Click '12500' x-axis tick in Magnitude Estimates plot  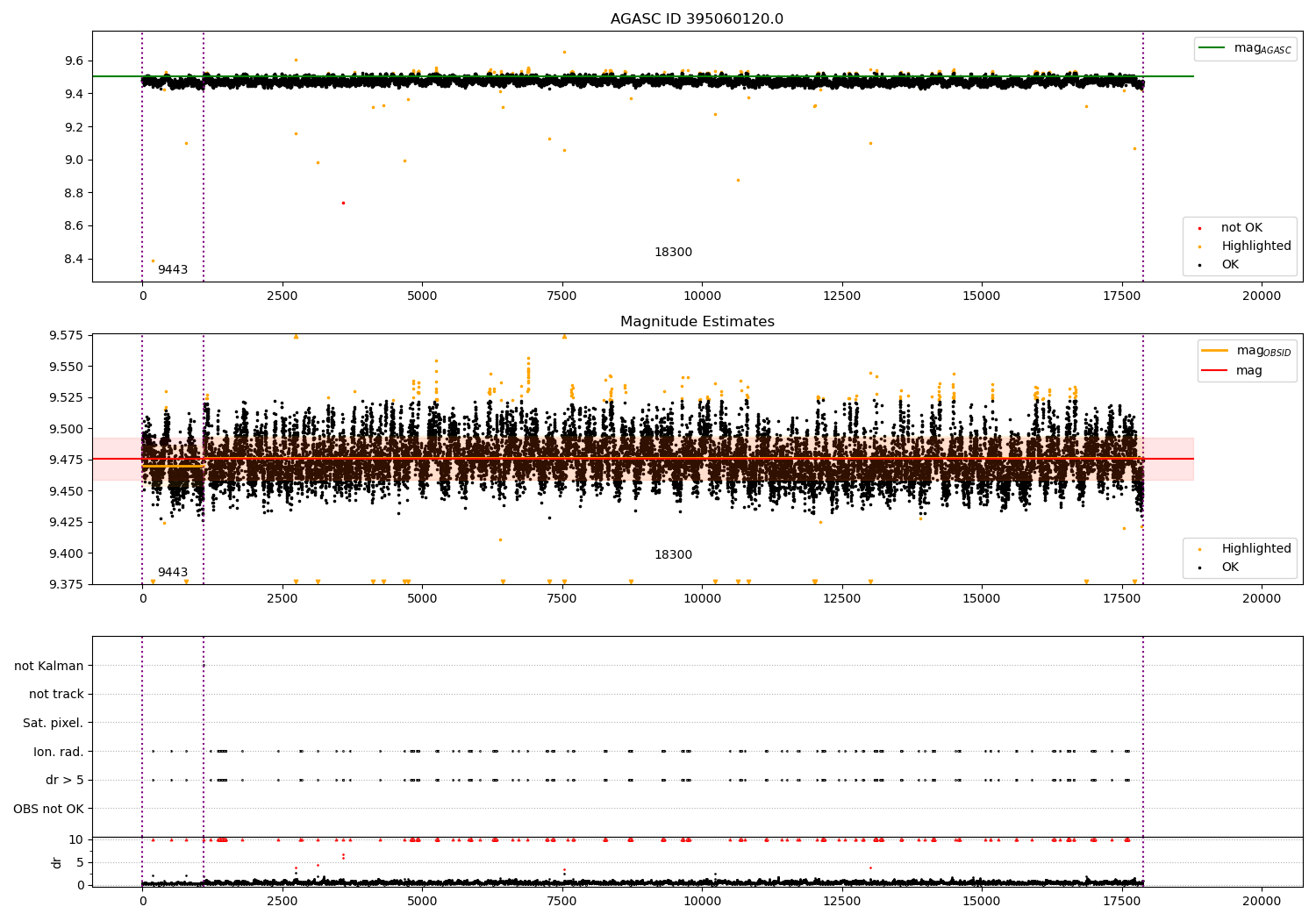[x=841, y=599]
